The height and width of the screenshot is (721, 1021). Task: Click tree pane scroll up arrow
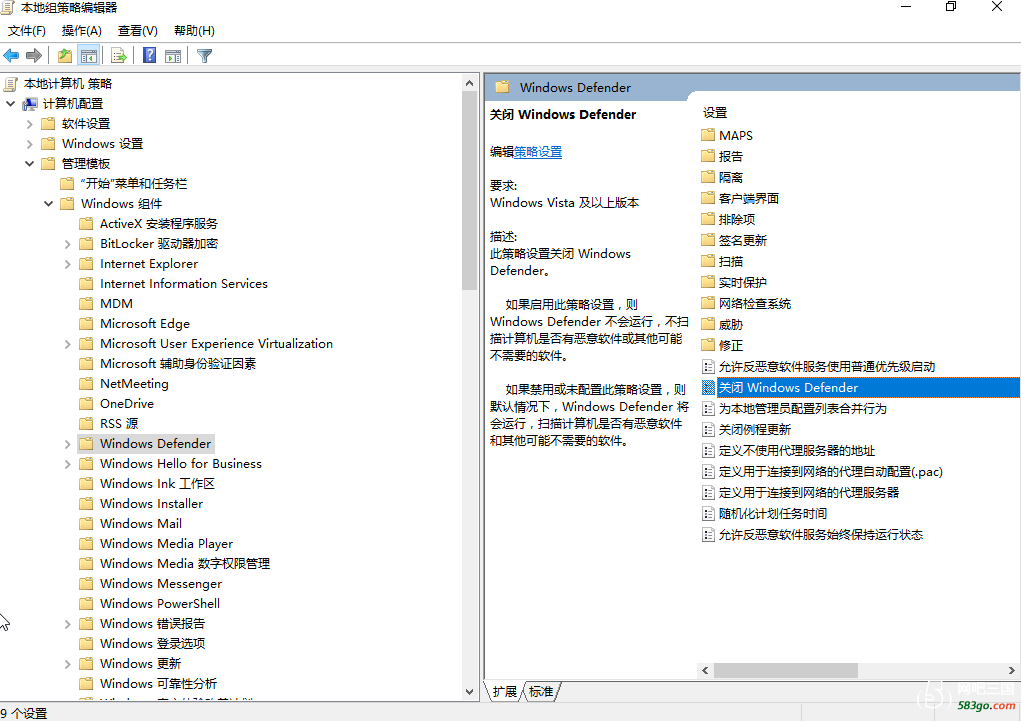pyautogui.click(x=469, y=83)
